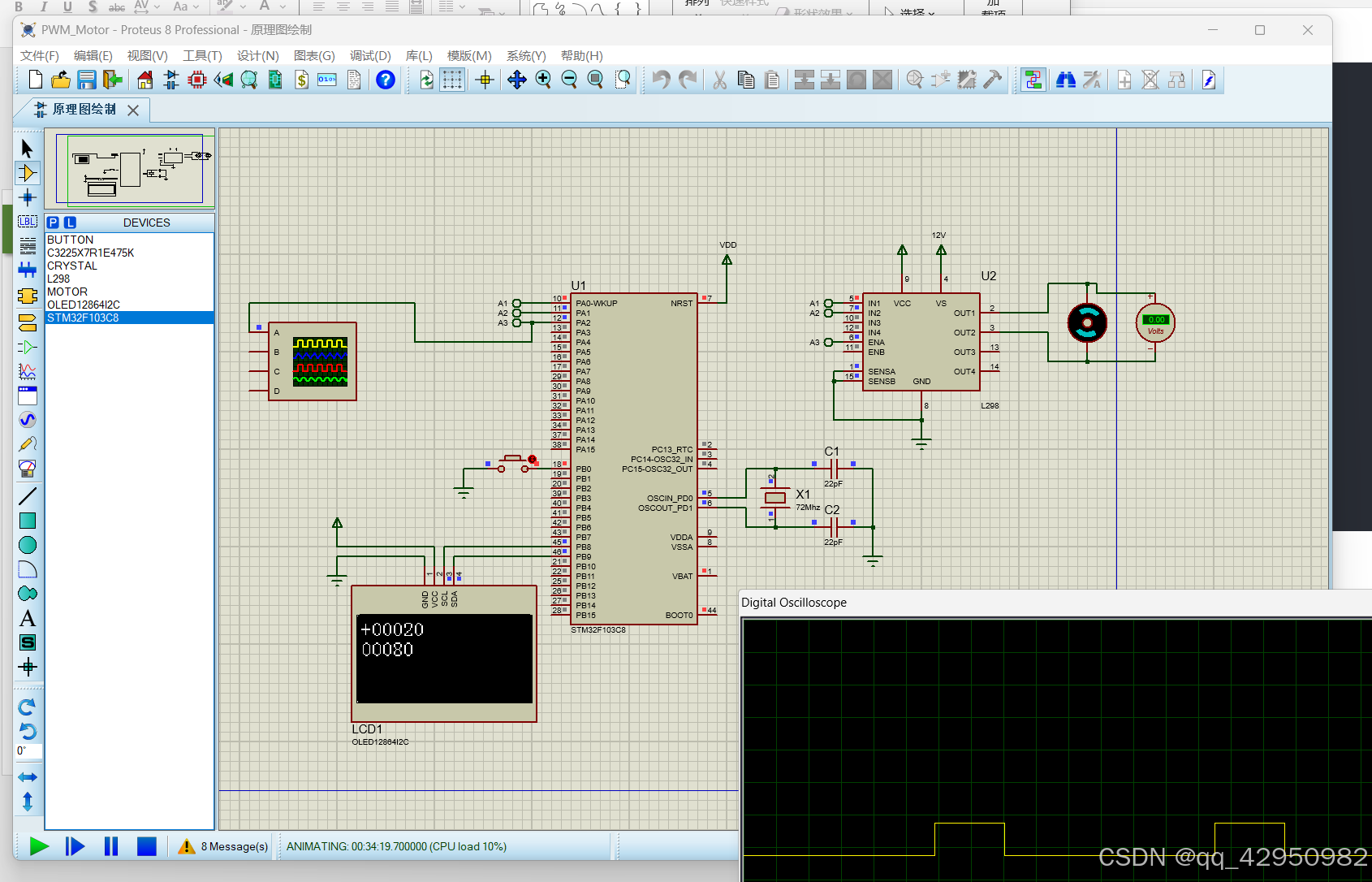Select the voltage probe tool

click(28, 444)
